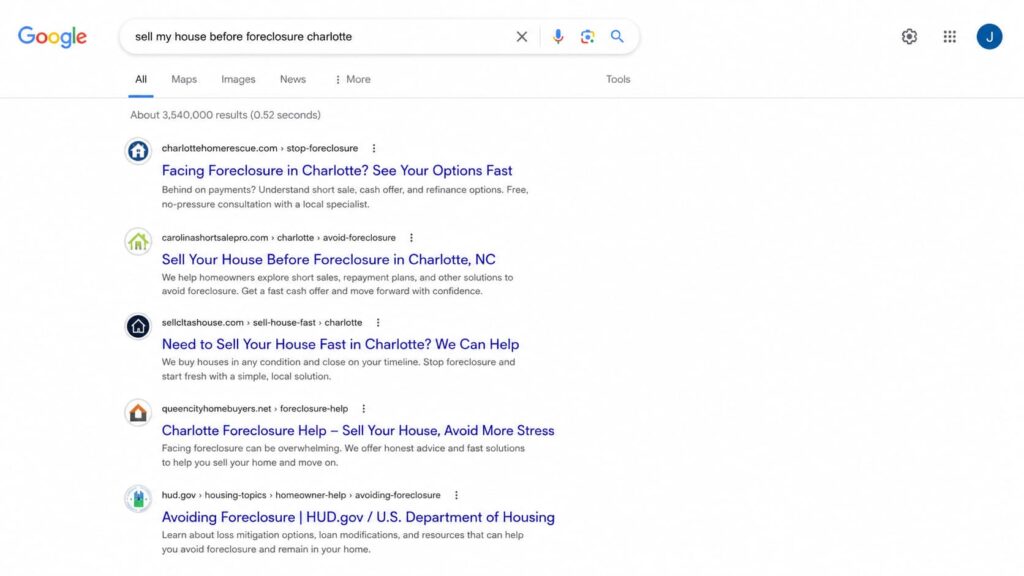The height and width of the screenshot is (576, 1024).
Task: Click sellcltashouse.com breadcrumb URL
Action: [262, 323]
